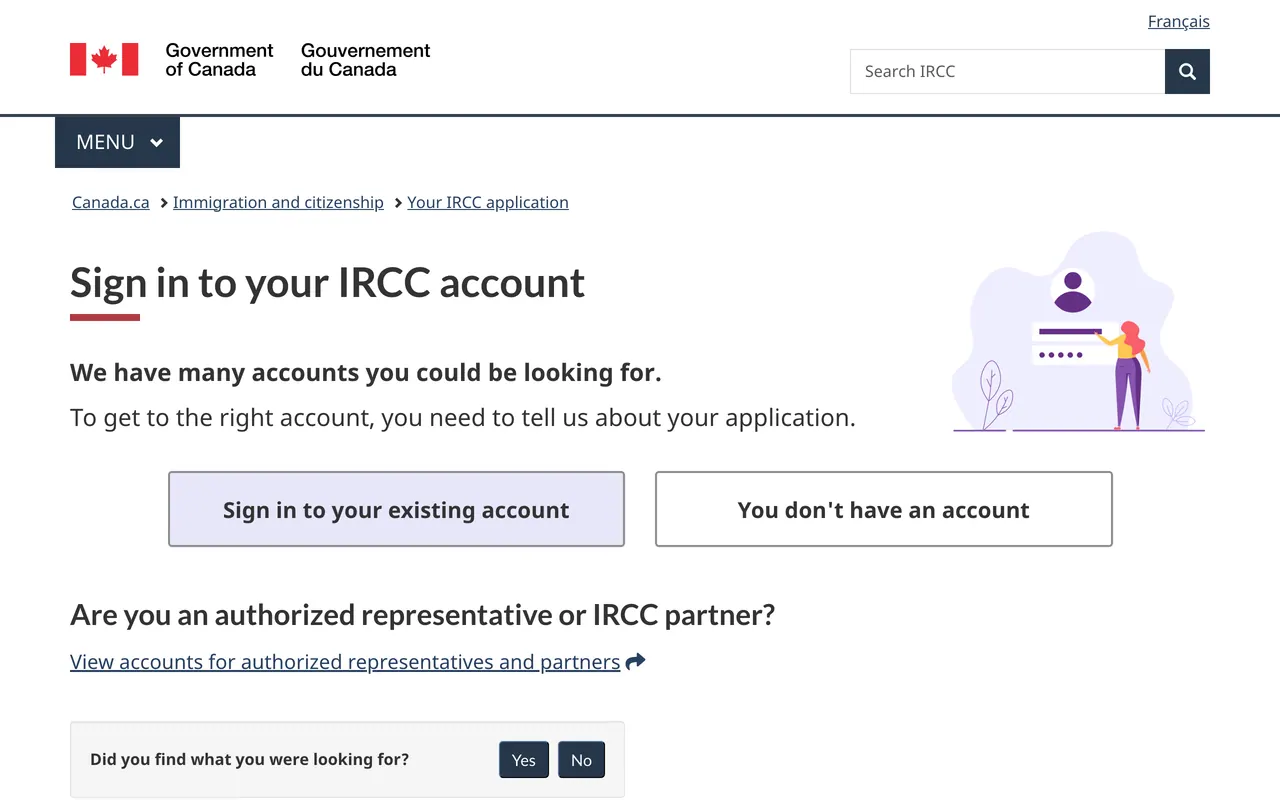Click 'Did you find what you were looking for?'
Screen dimensions: 1280x800
coord(249,759)
